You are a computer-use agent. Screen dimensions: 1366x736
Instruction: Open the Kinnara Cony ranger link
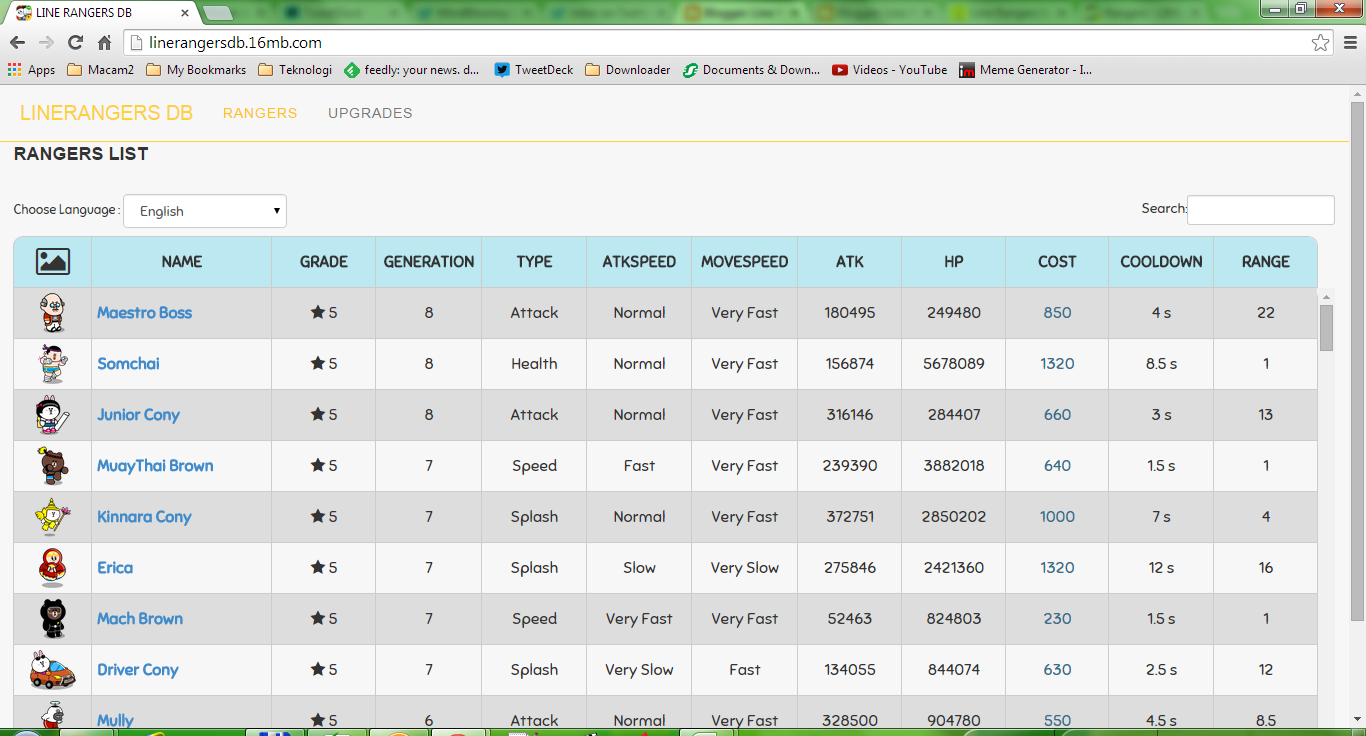(x=144, y=517)
